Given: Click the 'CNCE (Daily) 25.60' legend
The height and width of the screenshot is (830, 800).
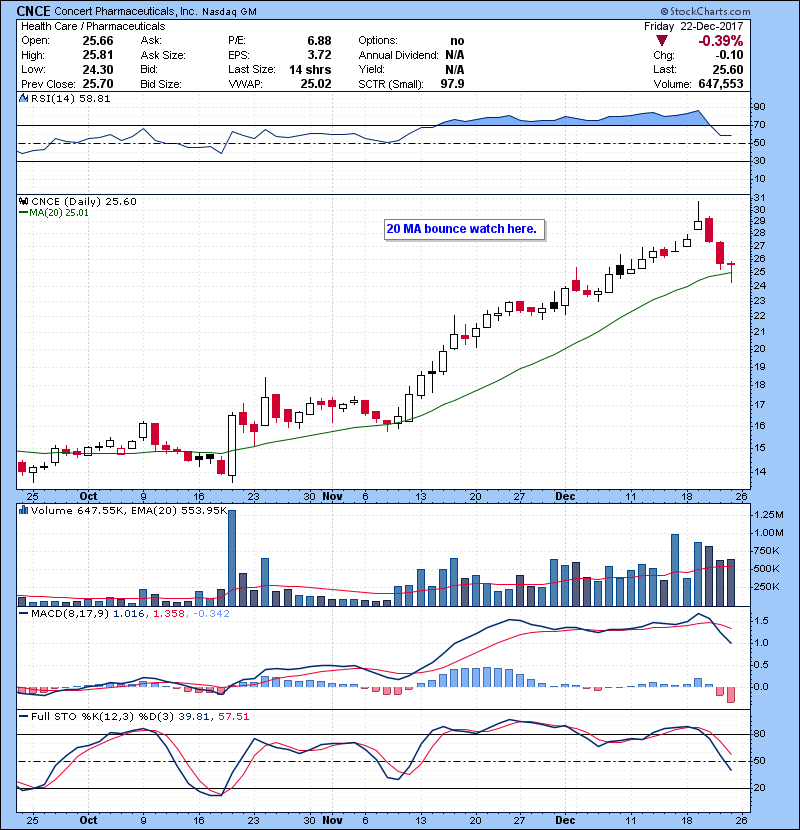Looking at the screenshot, I should (x=84, y=202).
